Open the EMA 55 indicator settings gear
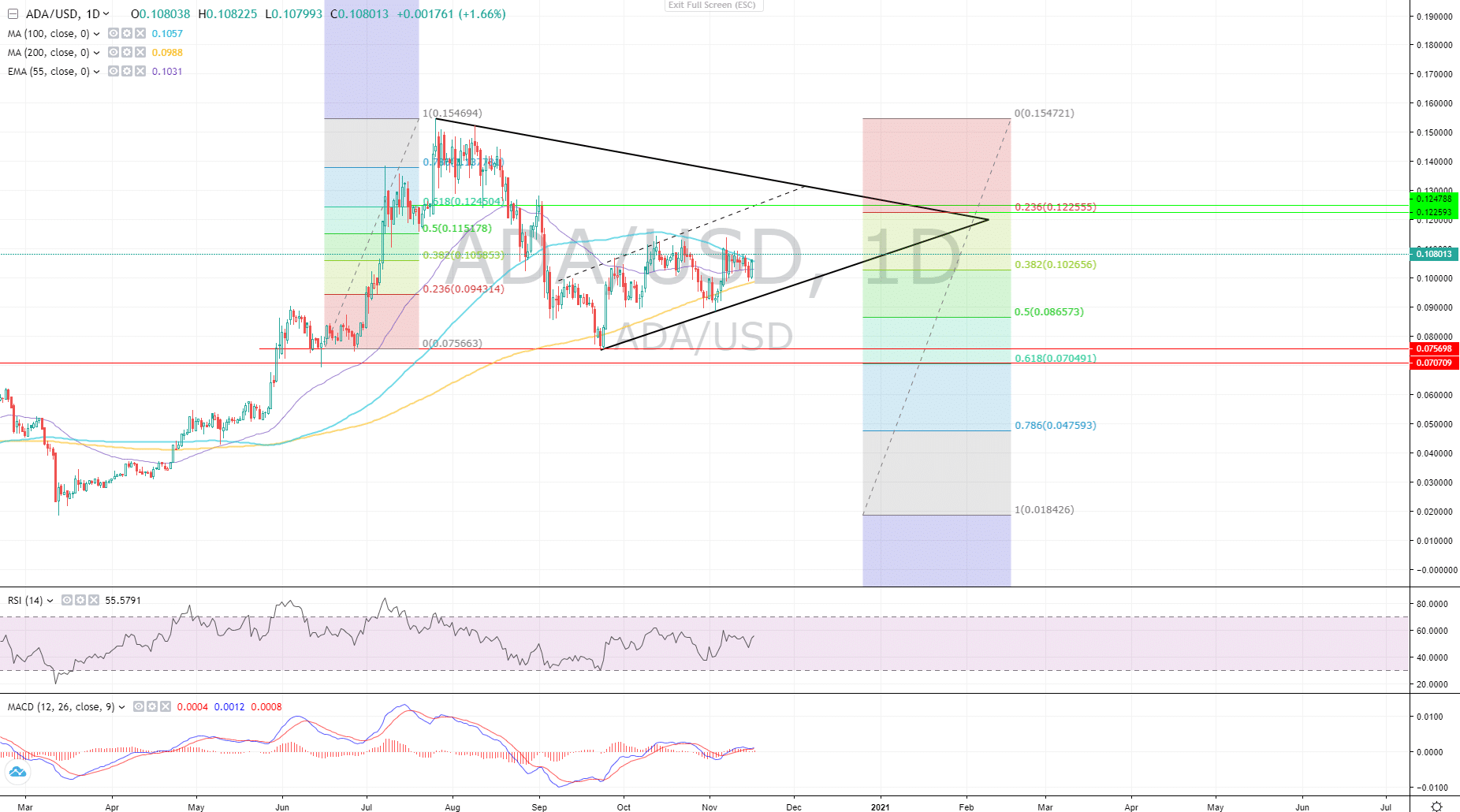This screenshot has width=1460, height=812. tap(127, 71)
